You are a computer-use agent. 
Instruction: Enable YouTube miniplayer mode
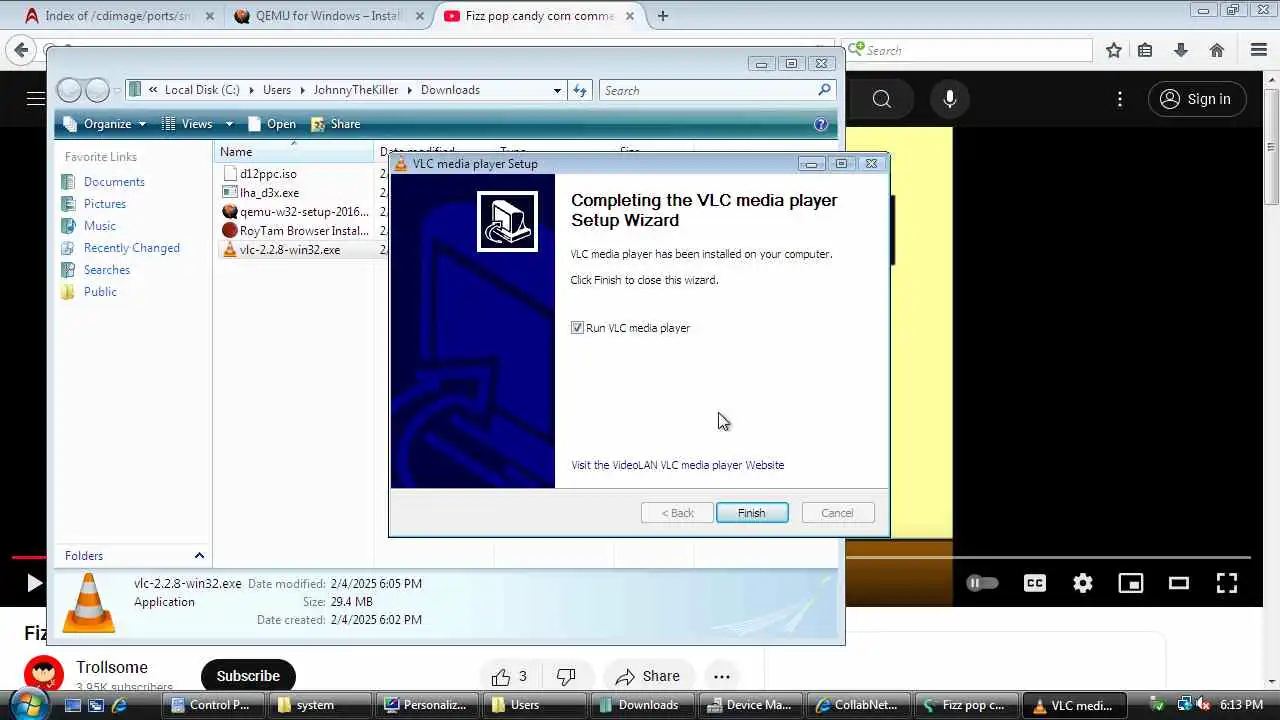(x=1131, y=583)
